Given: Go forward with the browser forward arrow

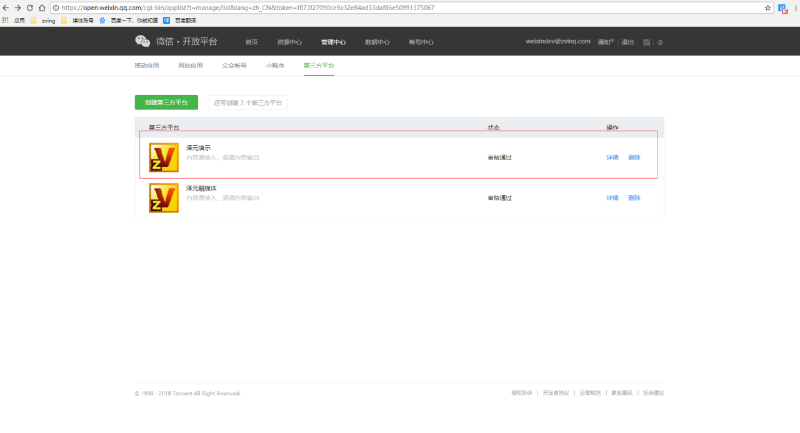Looking at the screenshot, I should pos(17,8).
